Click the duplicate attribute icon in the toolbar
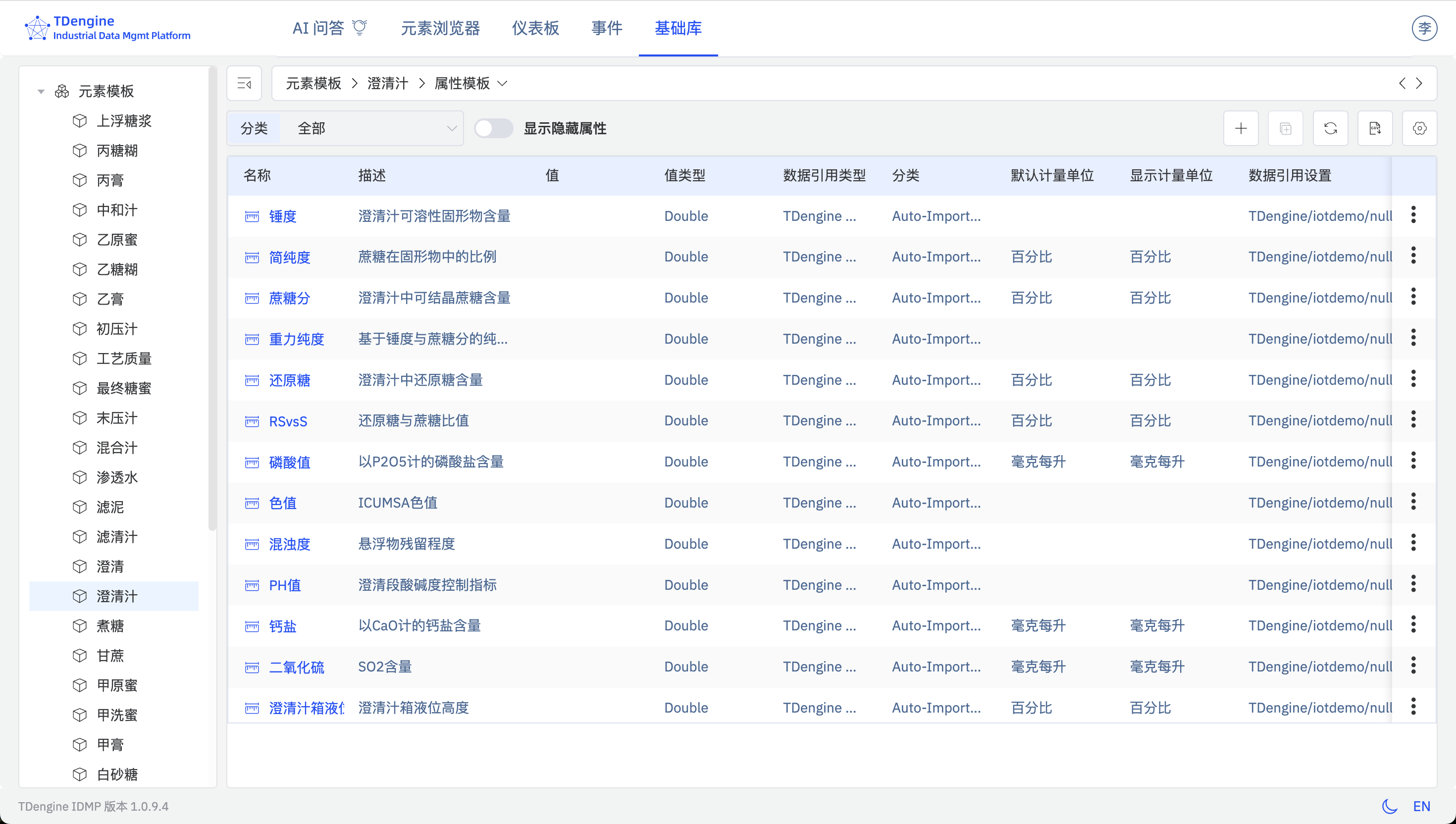The width and height of the screenshot is (1456, 824). tap(1285, 128)
